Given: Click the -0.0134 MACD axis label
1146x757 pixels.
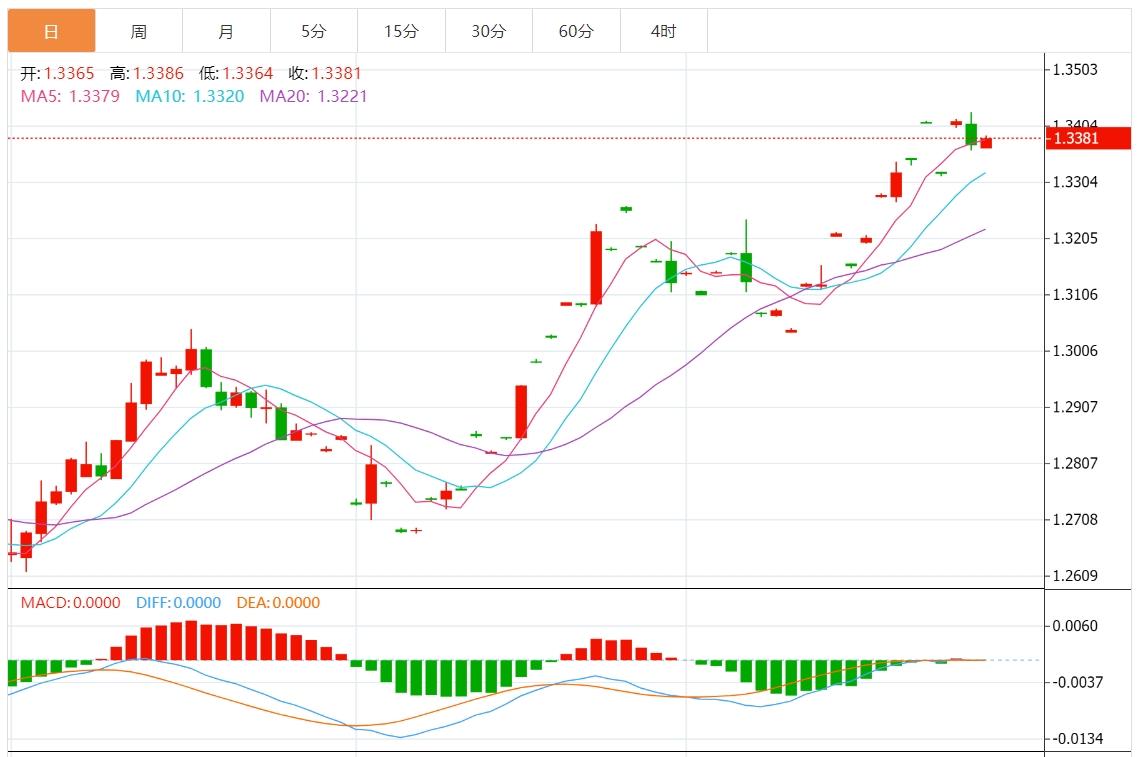Looking at the screenshot, I should pos(1076,738).
